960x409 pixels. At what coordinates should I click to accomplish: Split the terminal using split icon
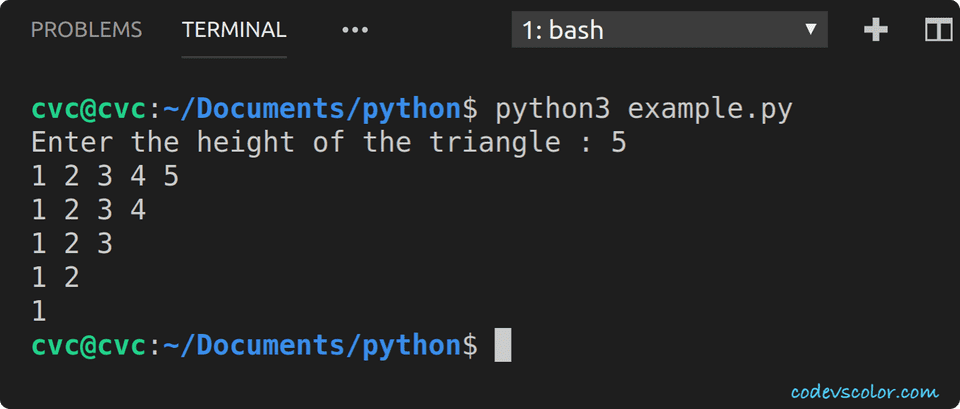tap(938, 30)
